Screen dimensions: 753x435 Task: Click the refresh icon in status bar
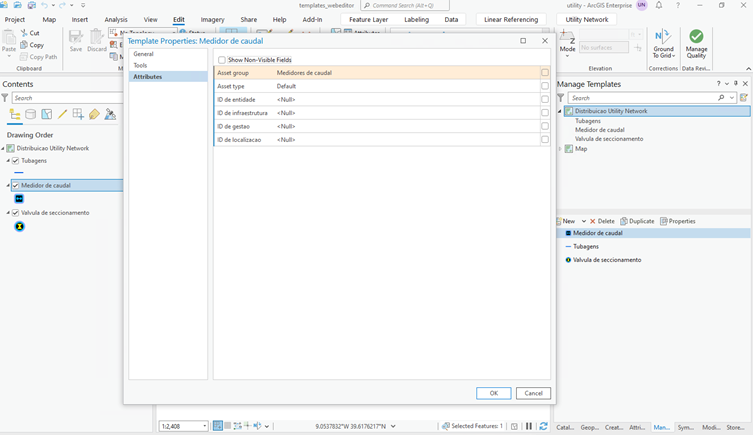point(543,426)
